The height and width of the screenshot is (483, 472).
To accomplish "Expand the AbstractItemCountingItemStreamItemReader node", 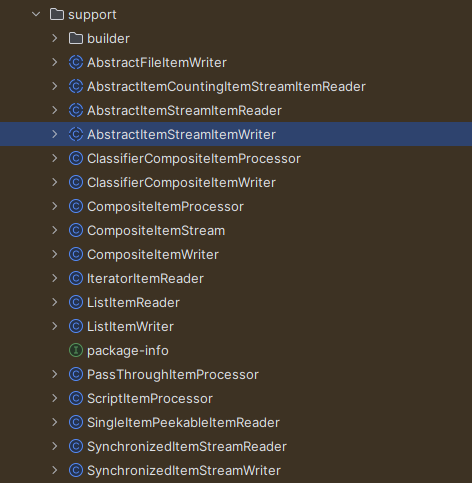I will point(55,86).
